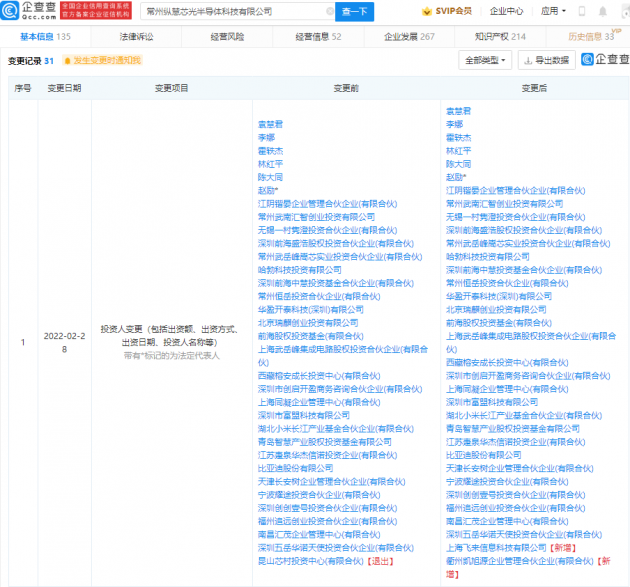
Task: Open 深圳市富盟科技有限公司 in 变更前 column
Action: click(303, 415)
